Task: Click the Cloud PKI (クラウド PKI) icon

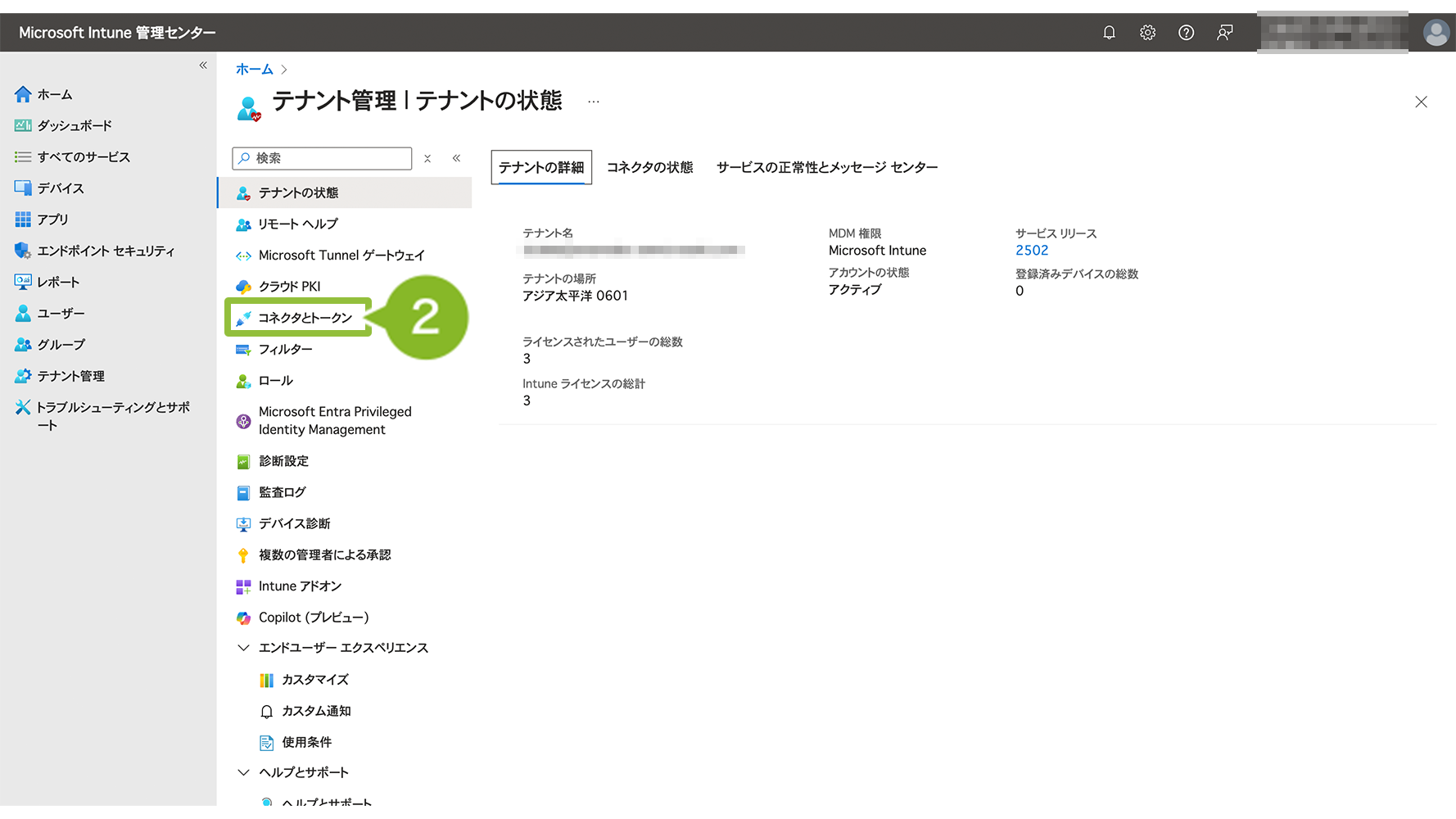Action: (243, 287)
